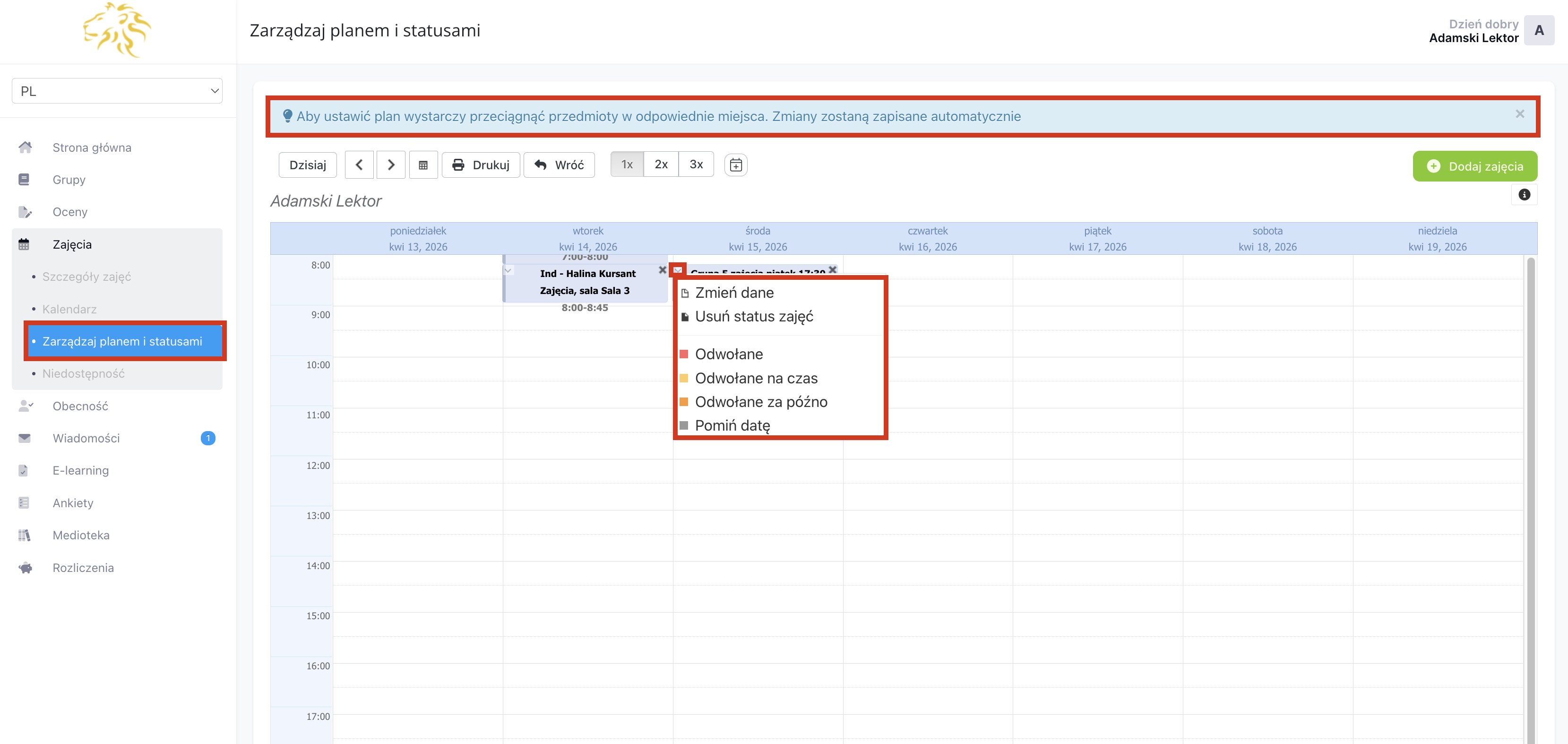Viewport: 1568px width, 744px height.
Task: Go to the previous week with the left arrow
Action: [x=359, y=165]
